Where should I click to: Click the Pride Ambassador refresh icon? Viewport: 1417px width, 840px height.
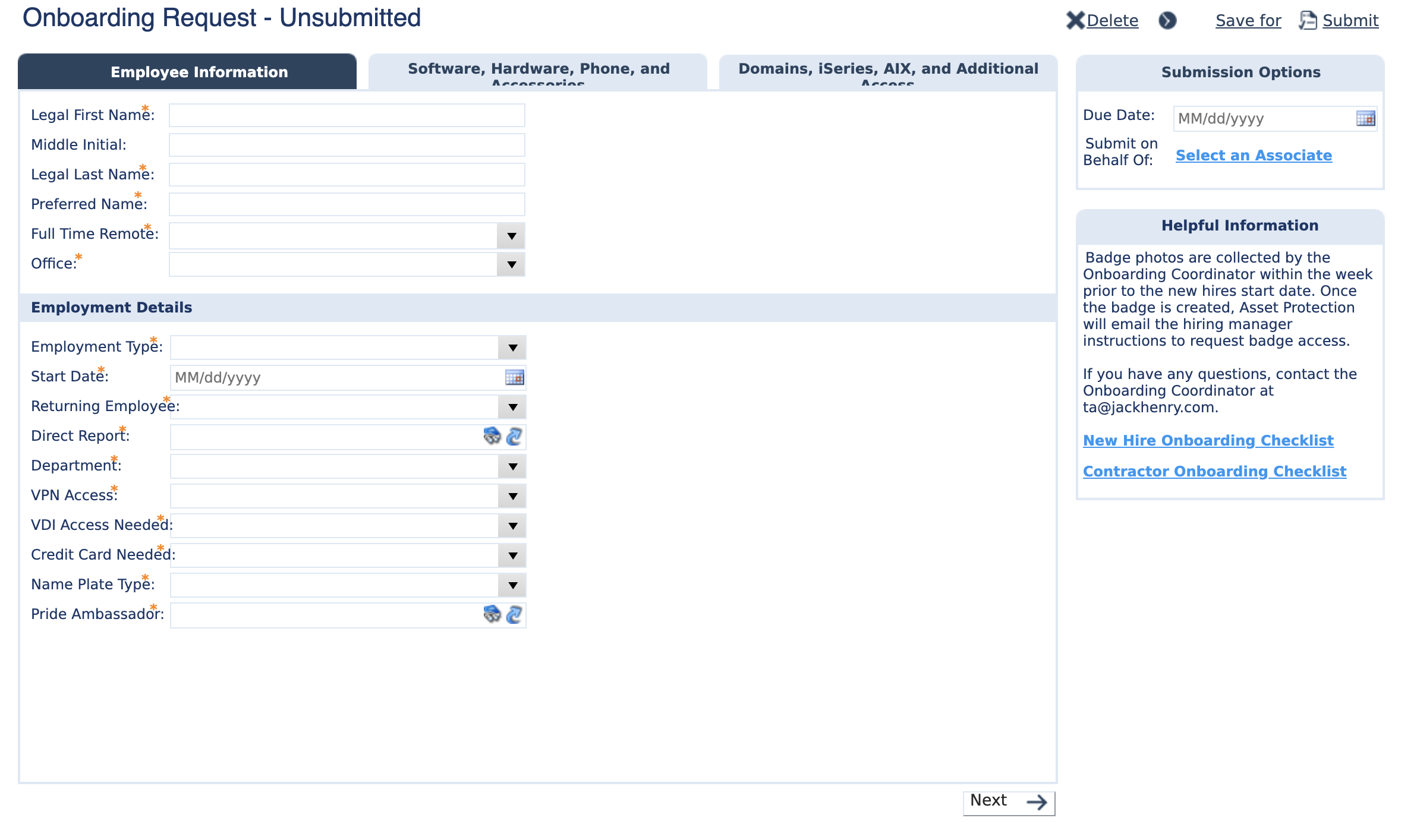pyautogui.click(x=514, y=614)
